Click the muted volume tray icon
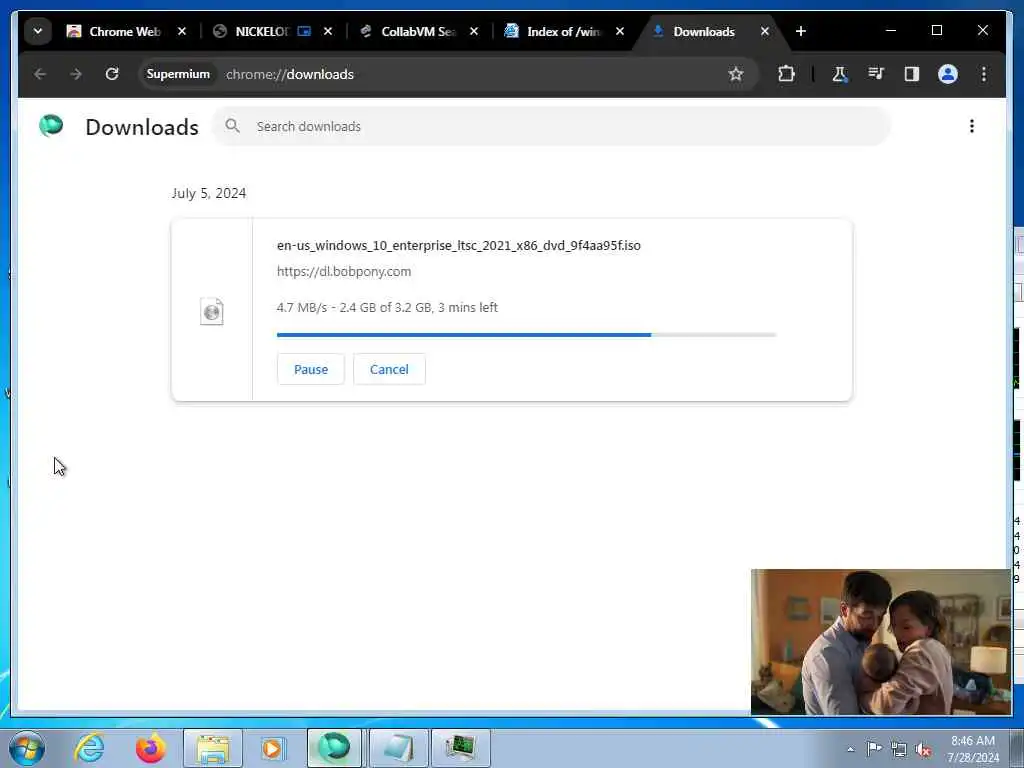 (923, 749)
